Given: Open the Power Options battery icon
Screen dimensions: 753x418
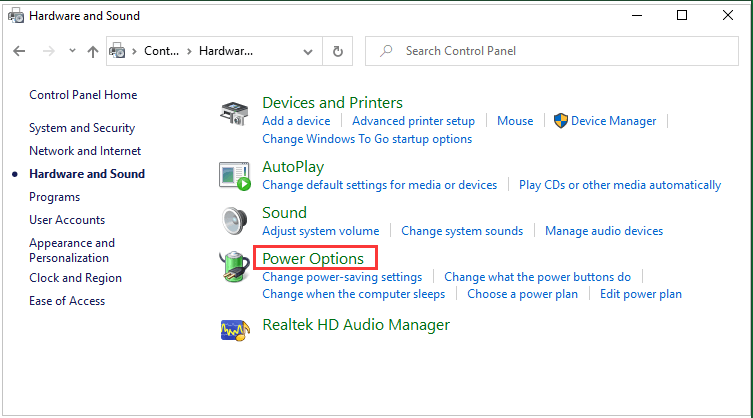Looking at the screenshot, I should [x=234, y=267].
